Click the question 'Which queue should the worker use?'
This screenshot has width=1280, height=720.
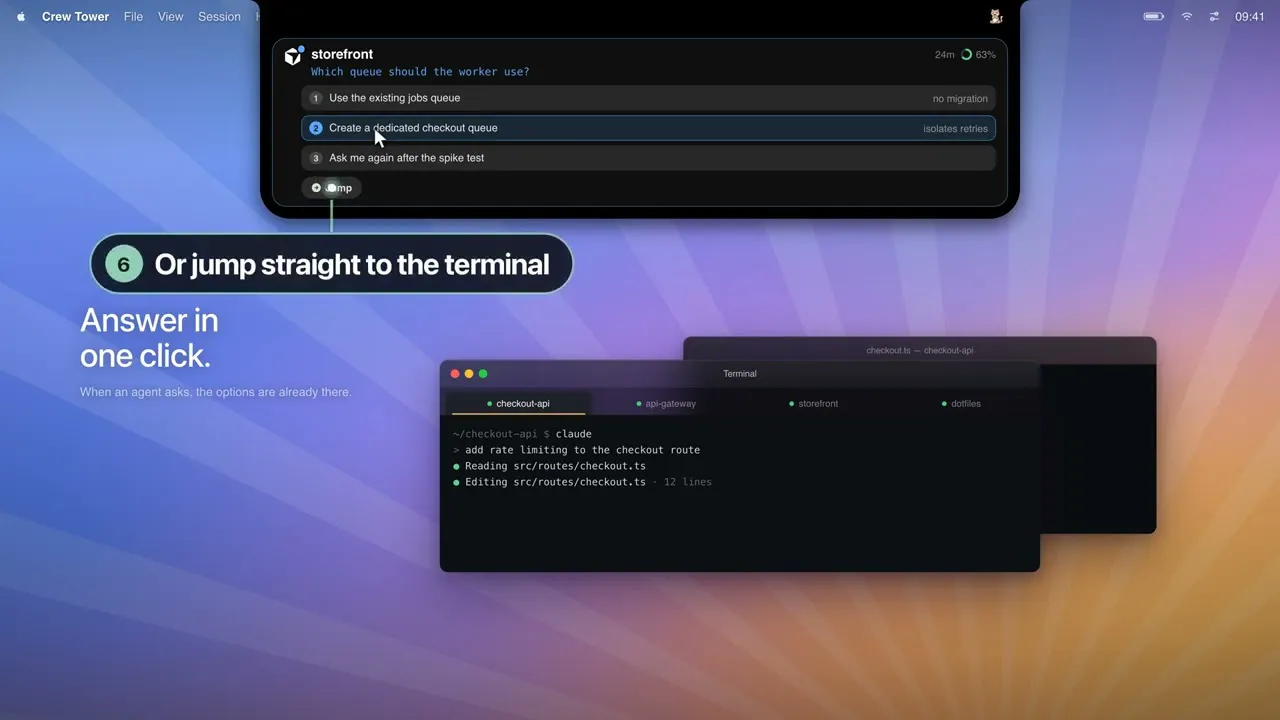(x=420, y=72)
